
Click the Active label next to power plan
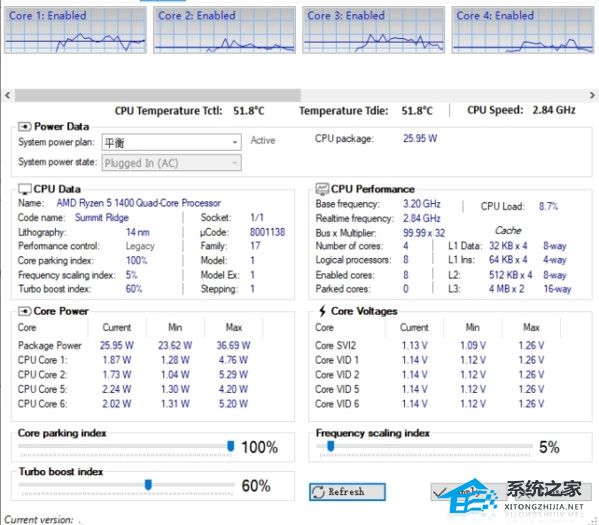263,140
